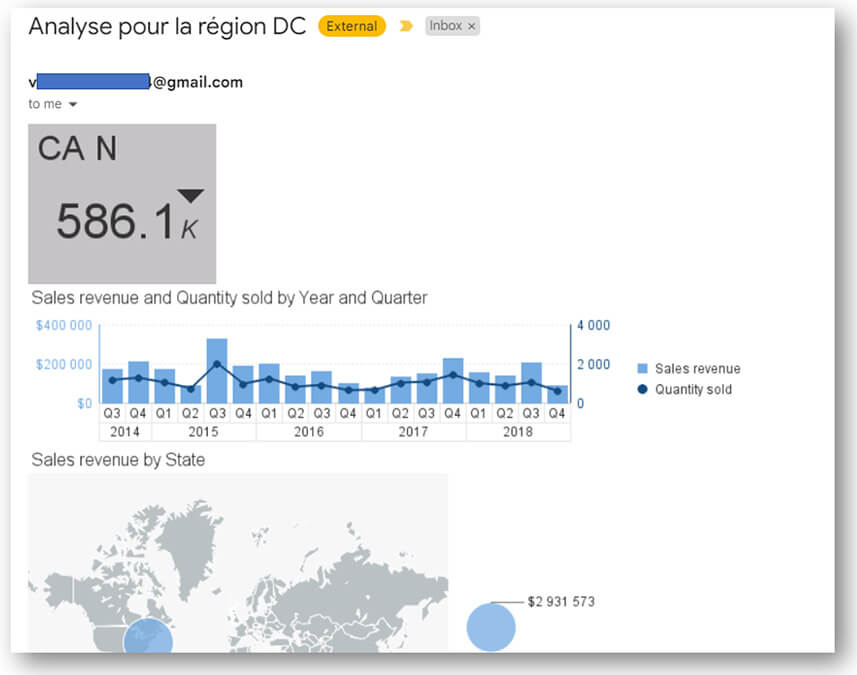Open the email subject 'Analyse pour la région DC'
The height and width of the screenshot is (675, 857).
[x=165, y=27]
